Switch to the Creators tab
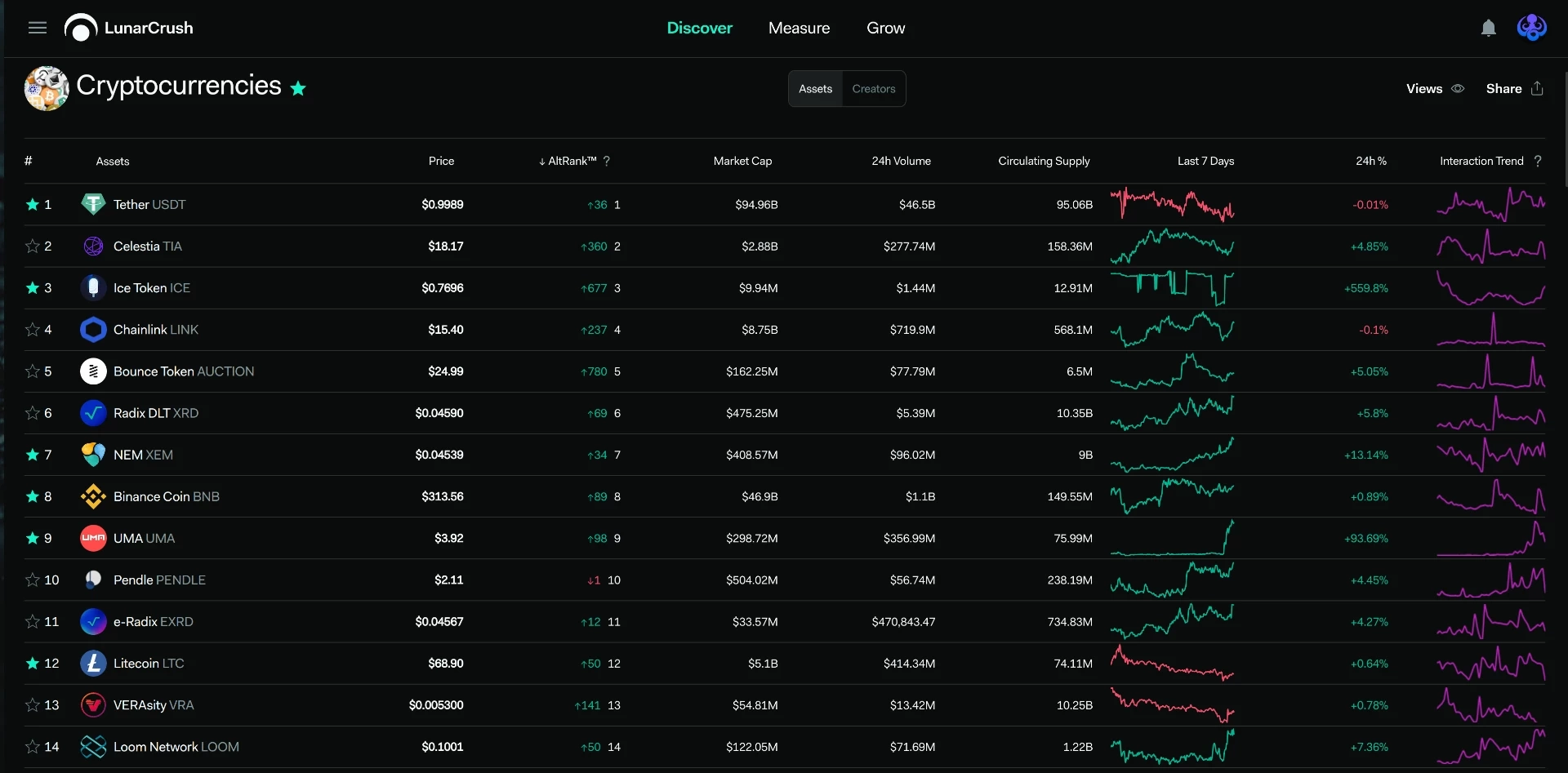The height and width of the screenshot is (773, 1568). pos(874,88)
